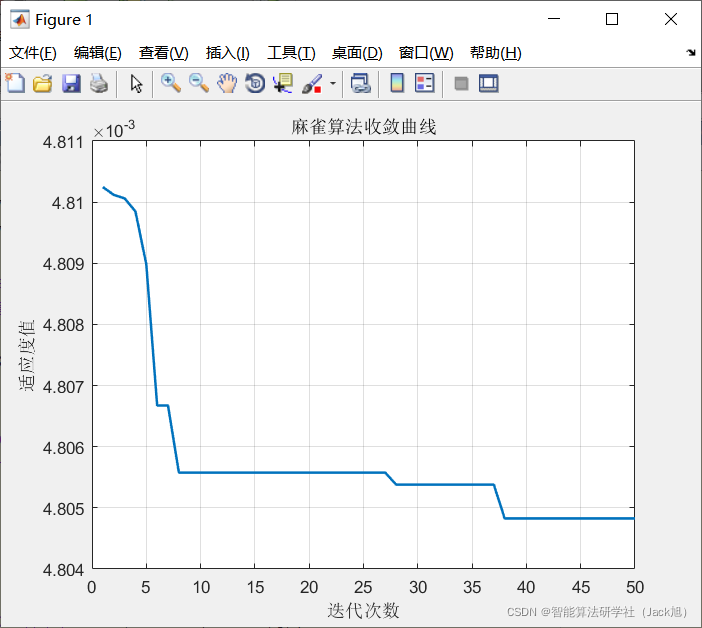This screenshot has width=702, height=628.
Task: Select the Brush data tool
Action: (x=312, y=84)
